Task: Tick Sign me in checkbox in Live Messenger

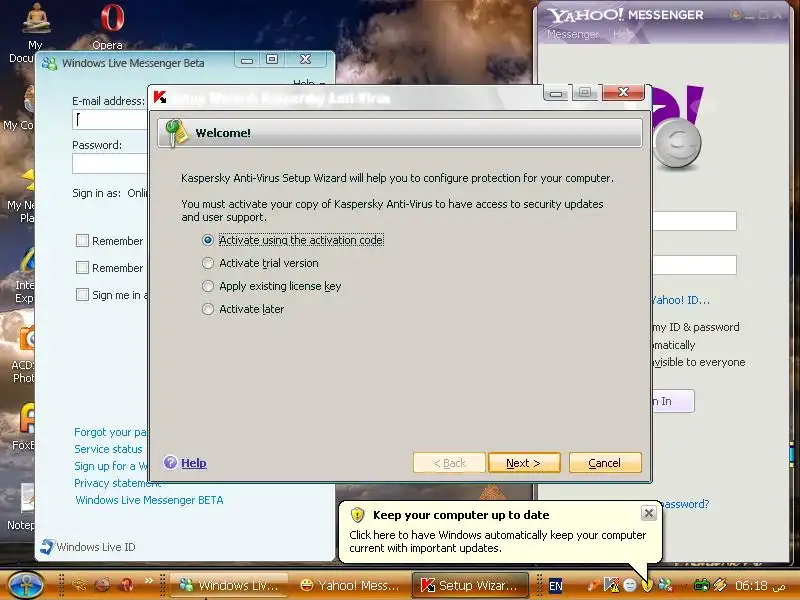Action: click(82, 294)
